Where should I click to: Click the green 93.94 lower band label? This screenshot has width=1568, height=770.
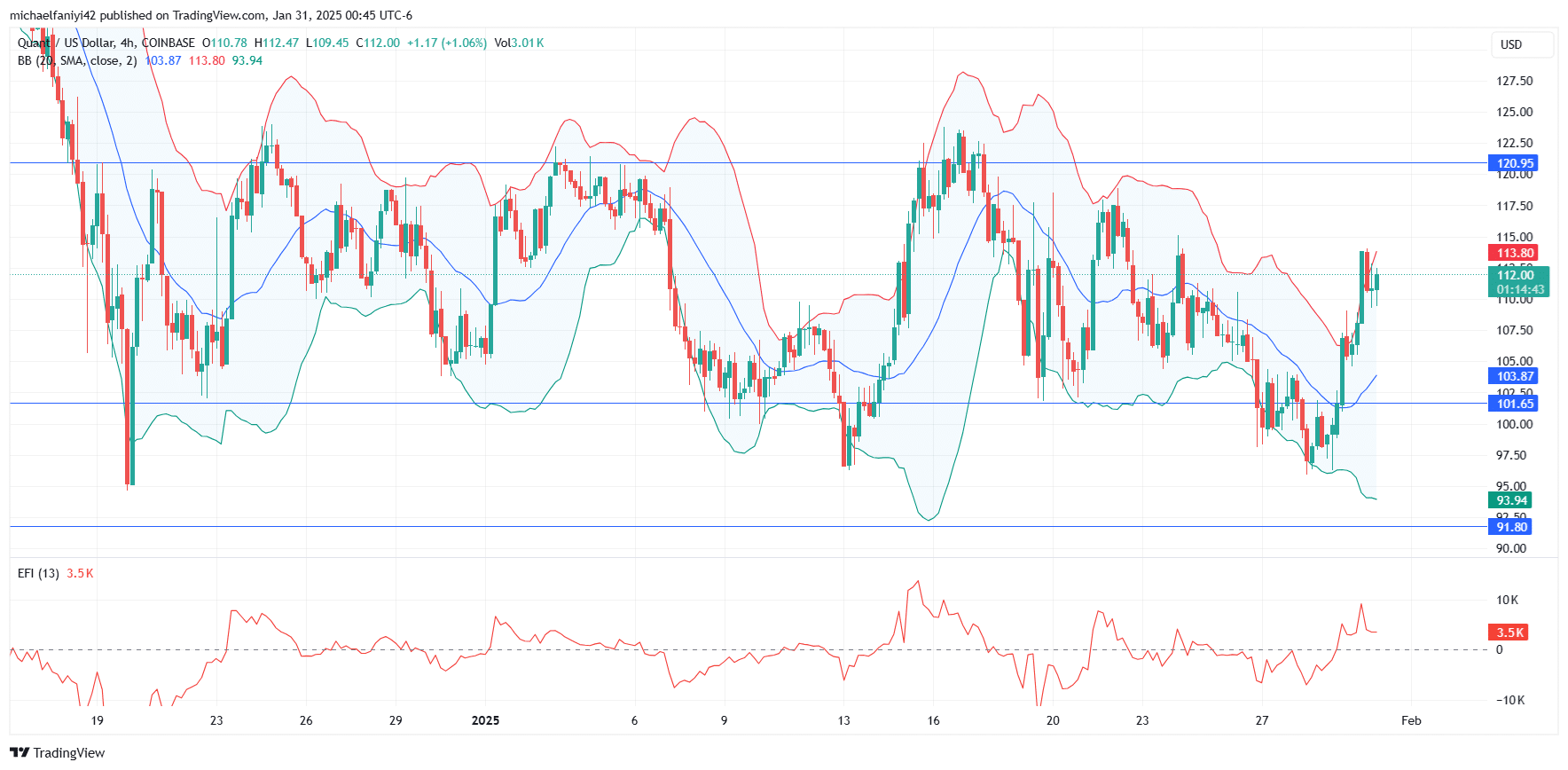point(1512,500)
